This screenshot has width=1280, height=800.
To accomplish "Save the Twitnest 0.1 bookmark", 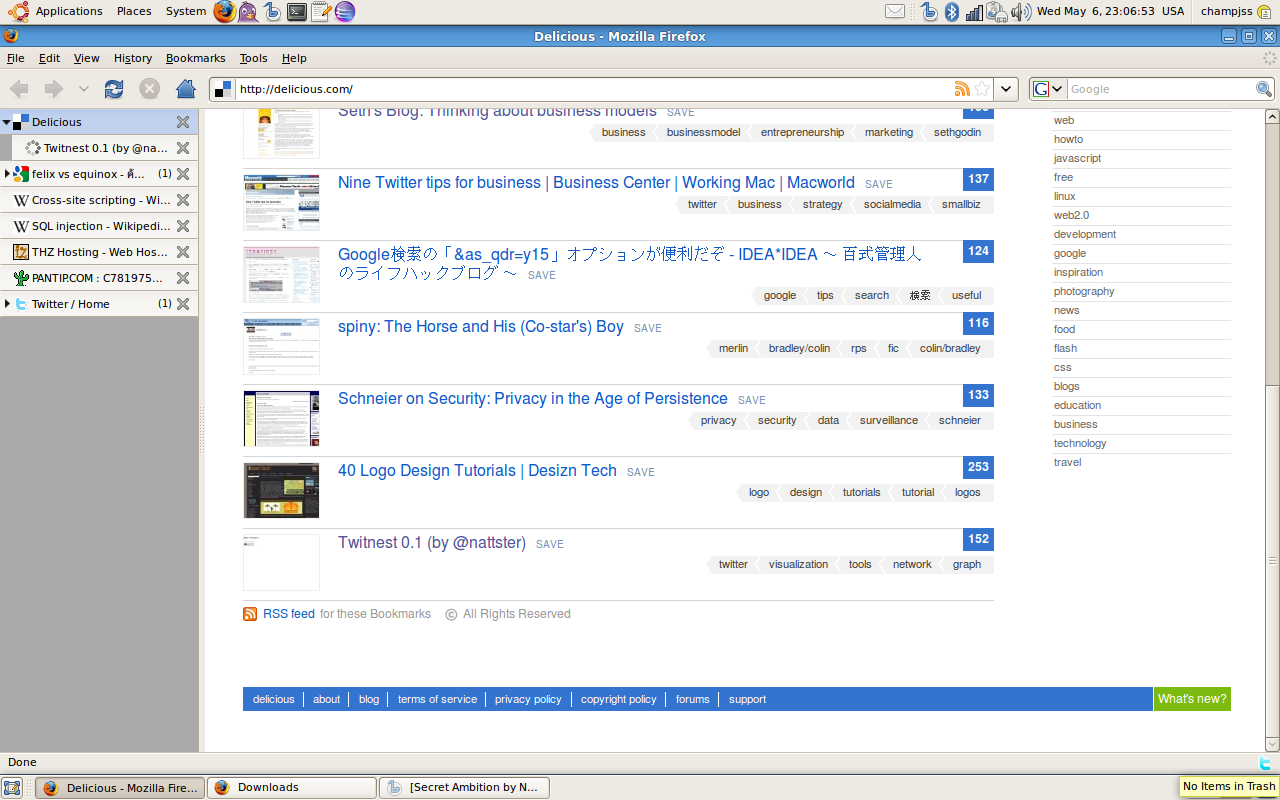I will 550,544.
